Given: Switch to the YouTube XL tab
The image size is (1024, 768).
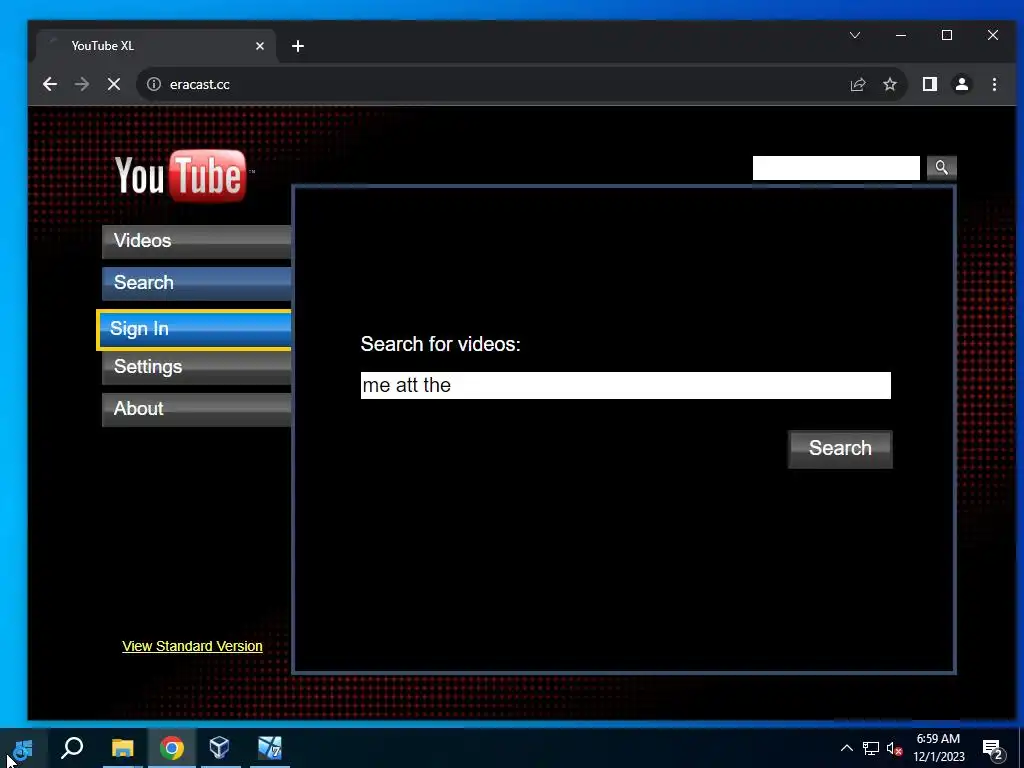Looking at the screenshot, I should point(157,46).
